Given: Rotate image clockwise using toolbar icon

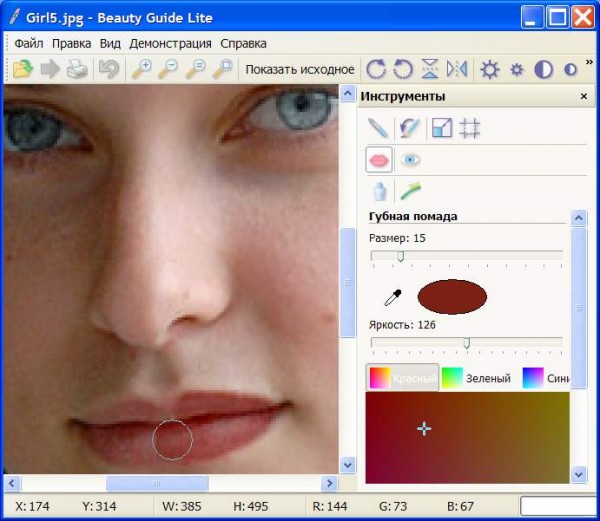Looking at the screenshot, I should (x=376, y=69).
